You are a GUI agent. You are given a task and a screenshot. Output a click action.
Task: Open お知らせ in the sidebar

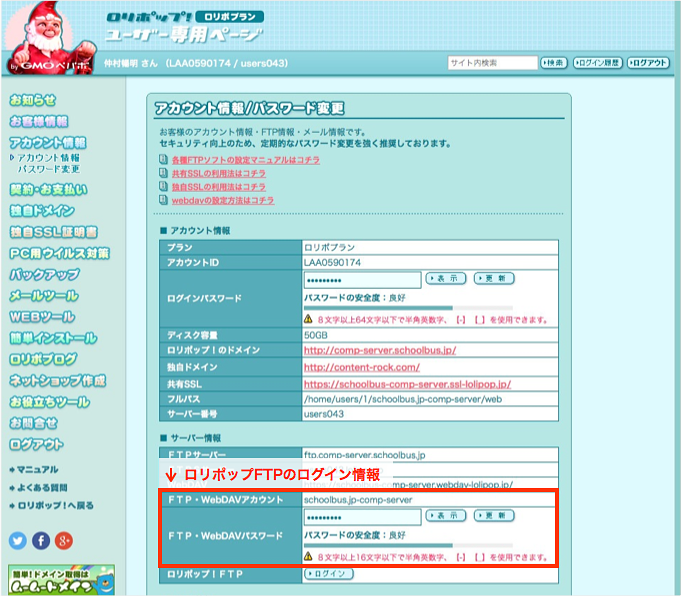pyautogui.click(x=33, y=100)
